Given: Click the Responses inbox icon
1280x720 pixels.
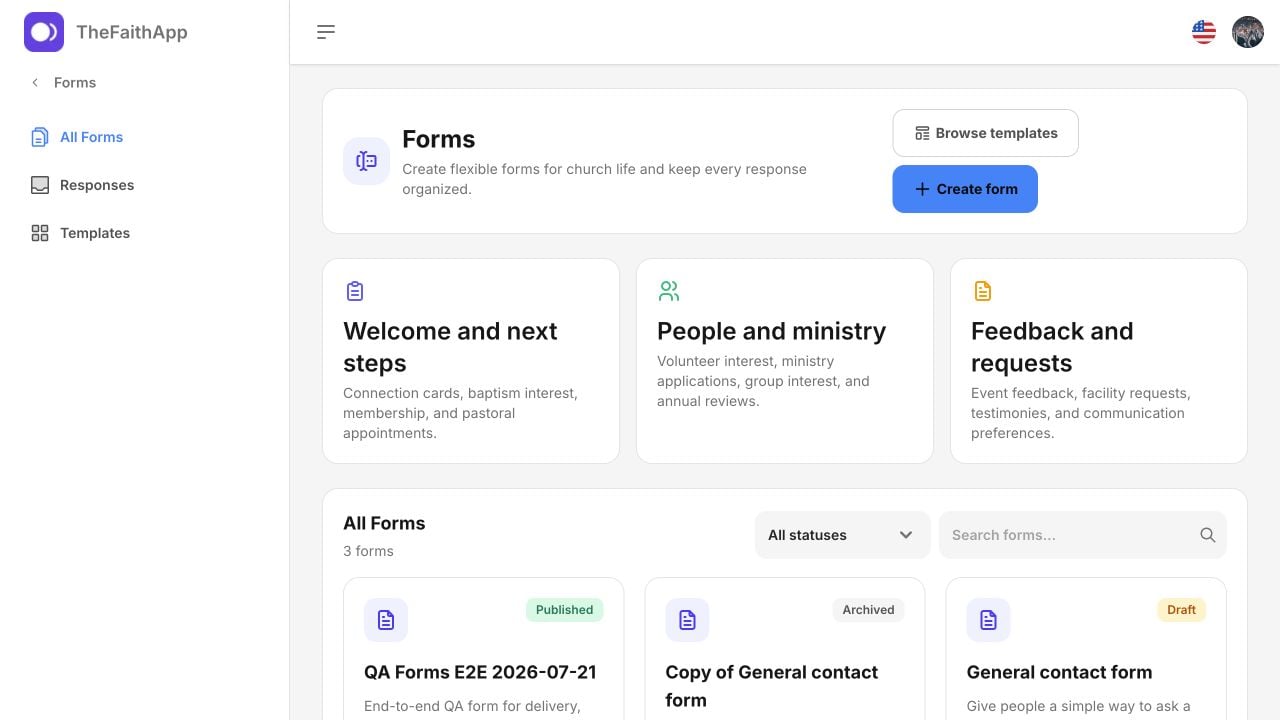Looking at the screenshot, I should point(40,185).
